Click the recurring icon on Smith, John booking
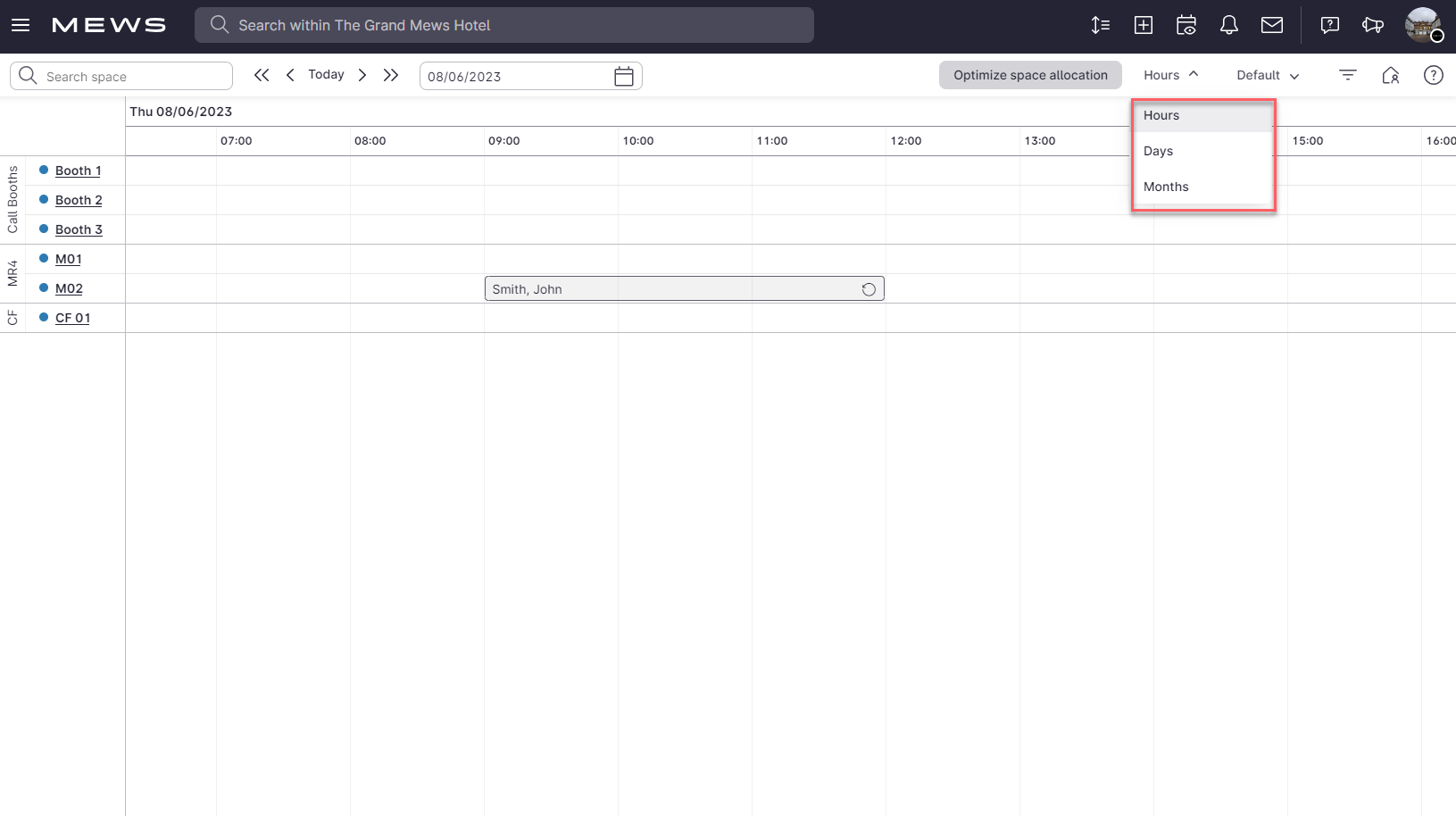Viewport: 1456px width, 816px height. point(868,288)
